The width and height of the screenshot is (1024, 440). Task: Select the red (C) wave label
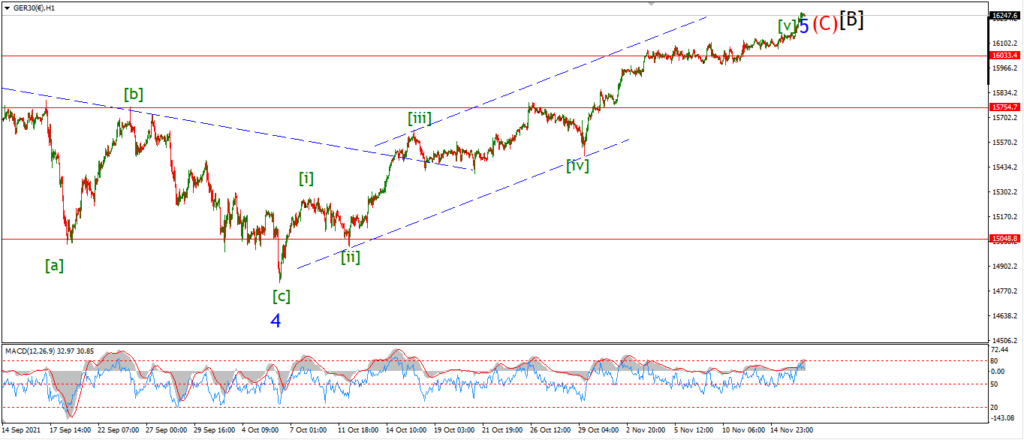pos(825,24)
